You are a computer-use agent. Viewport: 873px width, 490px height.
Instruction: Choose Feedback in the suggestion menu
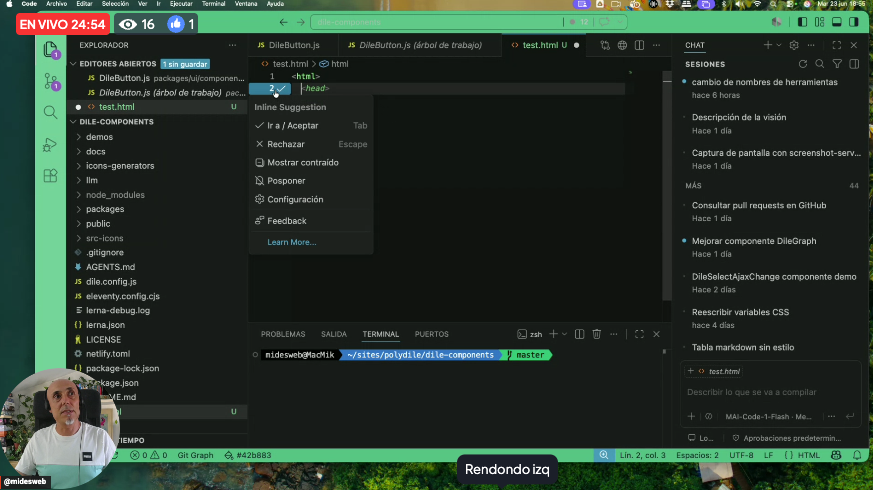click(x=311, y=221)
